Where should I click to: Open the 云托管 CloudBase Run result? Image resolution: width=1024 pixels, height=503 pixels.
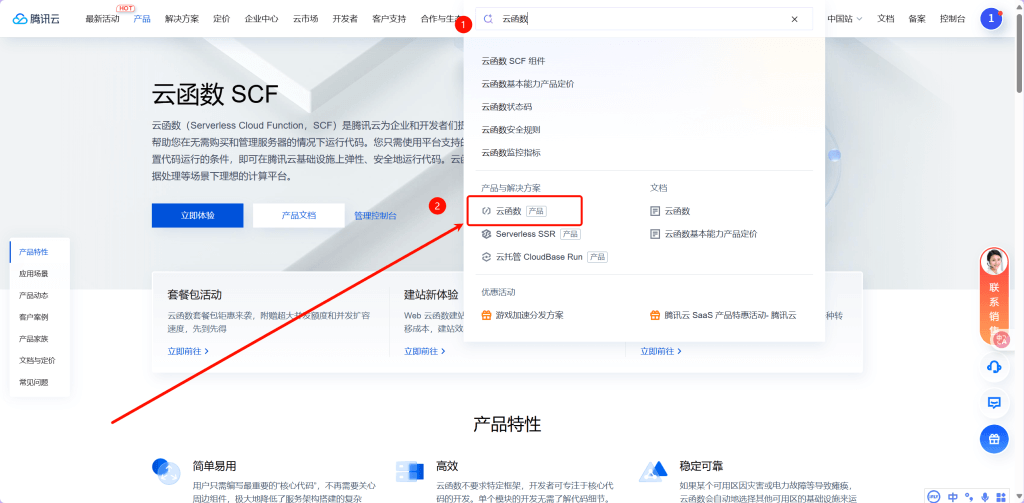point(544,257)
